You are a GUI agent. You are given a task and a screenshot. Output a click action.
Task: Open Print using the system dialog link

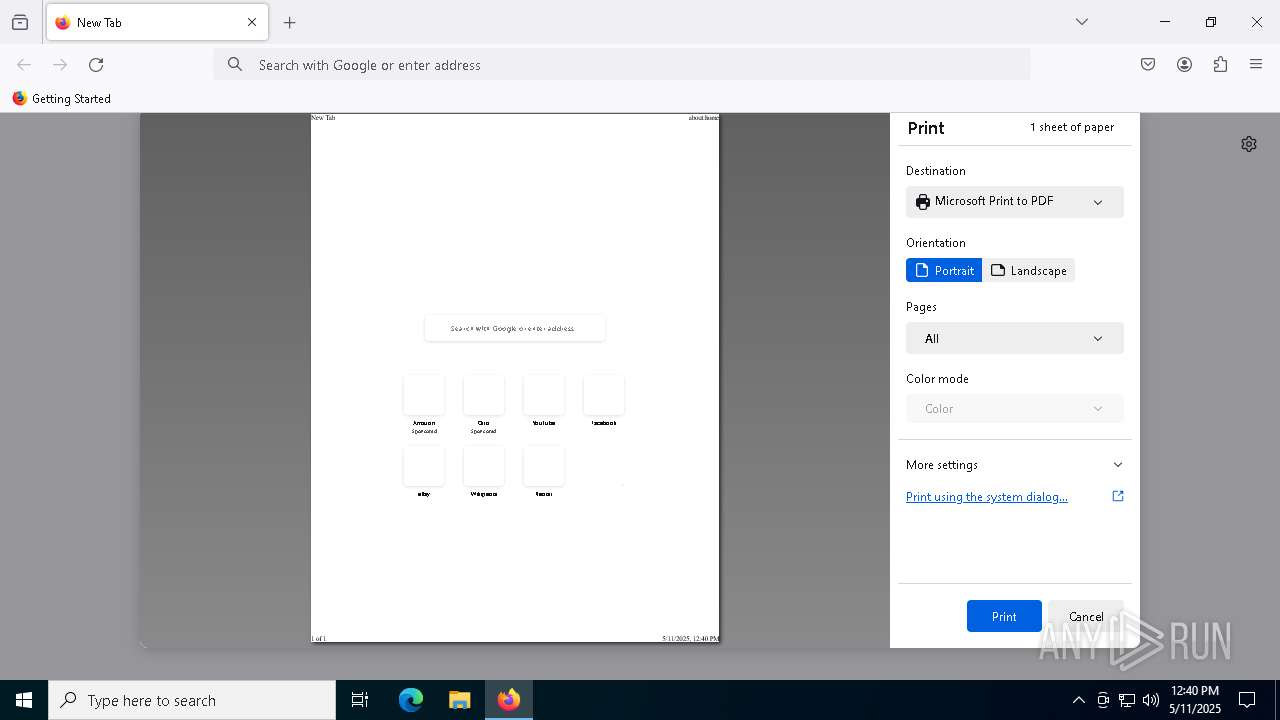click(986, 497)
